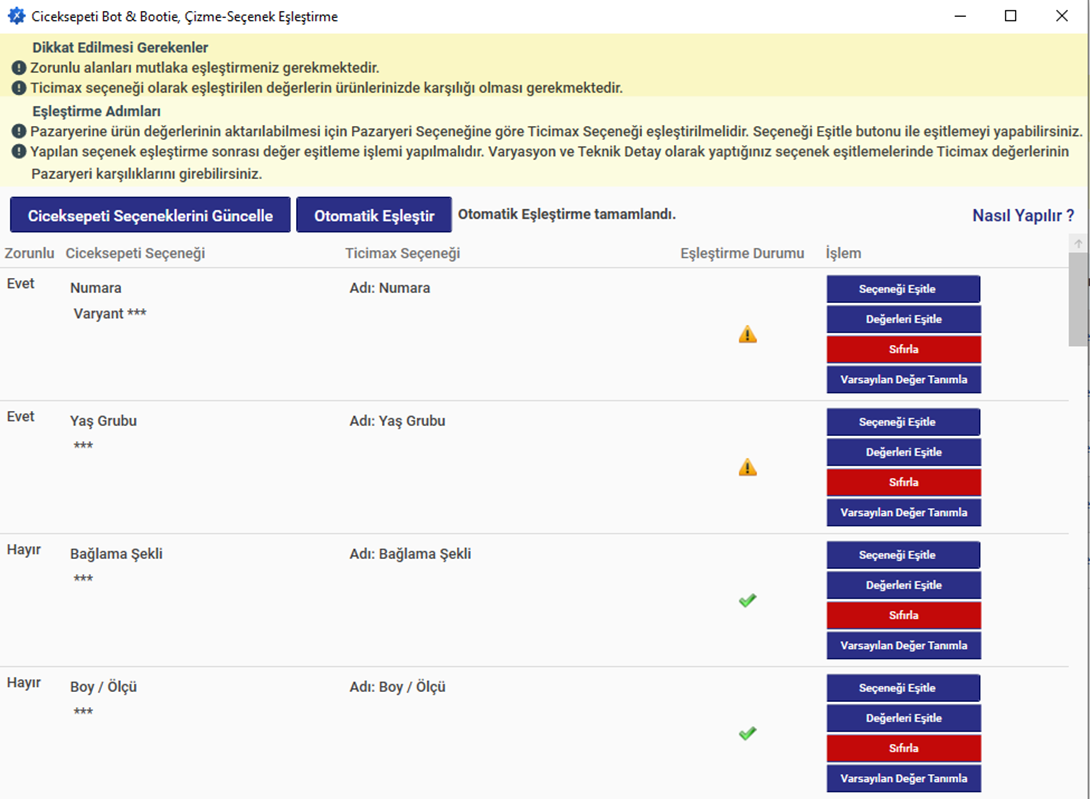The width and height of the screenshot is (1090, 799).
Task: Reset Boy / Ölçü mapping with Sıfırla
Action: tap(903, 748)
